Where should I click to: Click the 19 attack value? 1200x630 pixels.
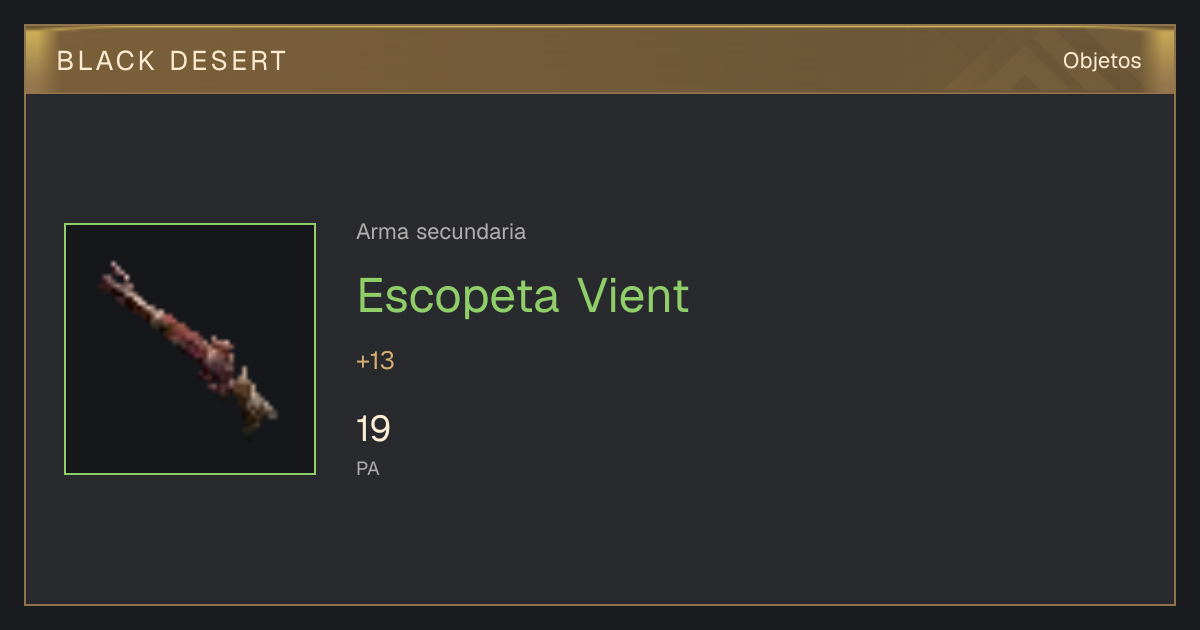point(373,429)
